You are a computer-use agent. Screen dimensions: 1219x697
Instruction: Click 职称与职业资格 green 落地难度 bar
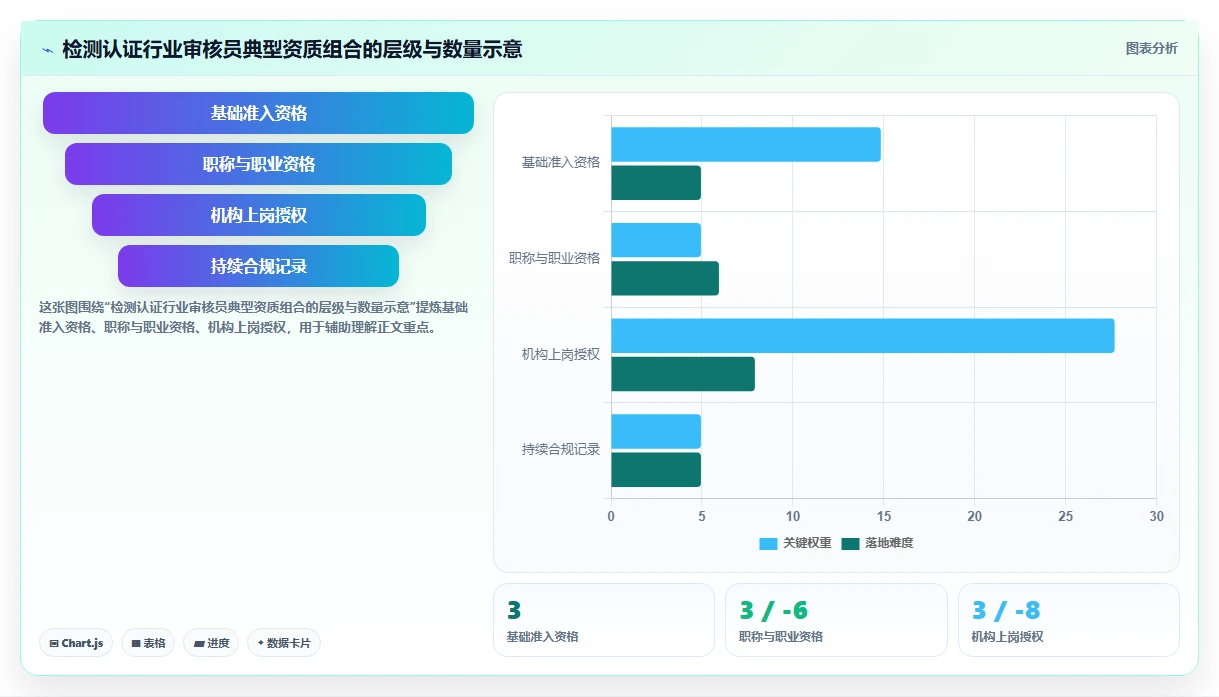[665, 278]
